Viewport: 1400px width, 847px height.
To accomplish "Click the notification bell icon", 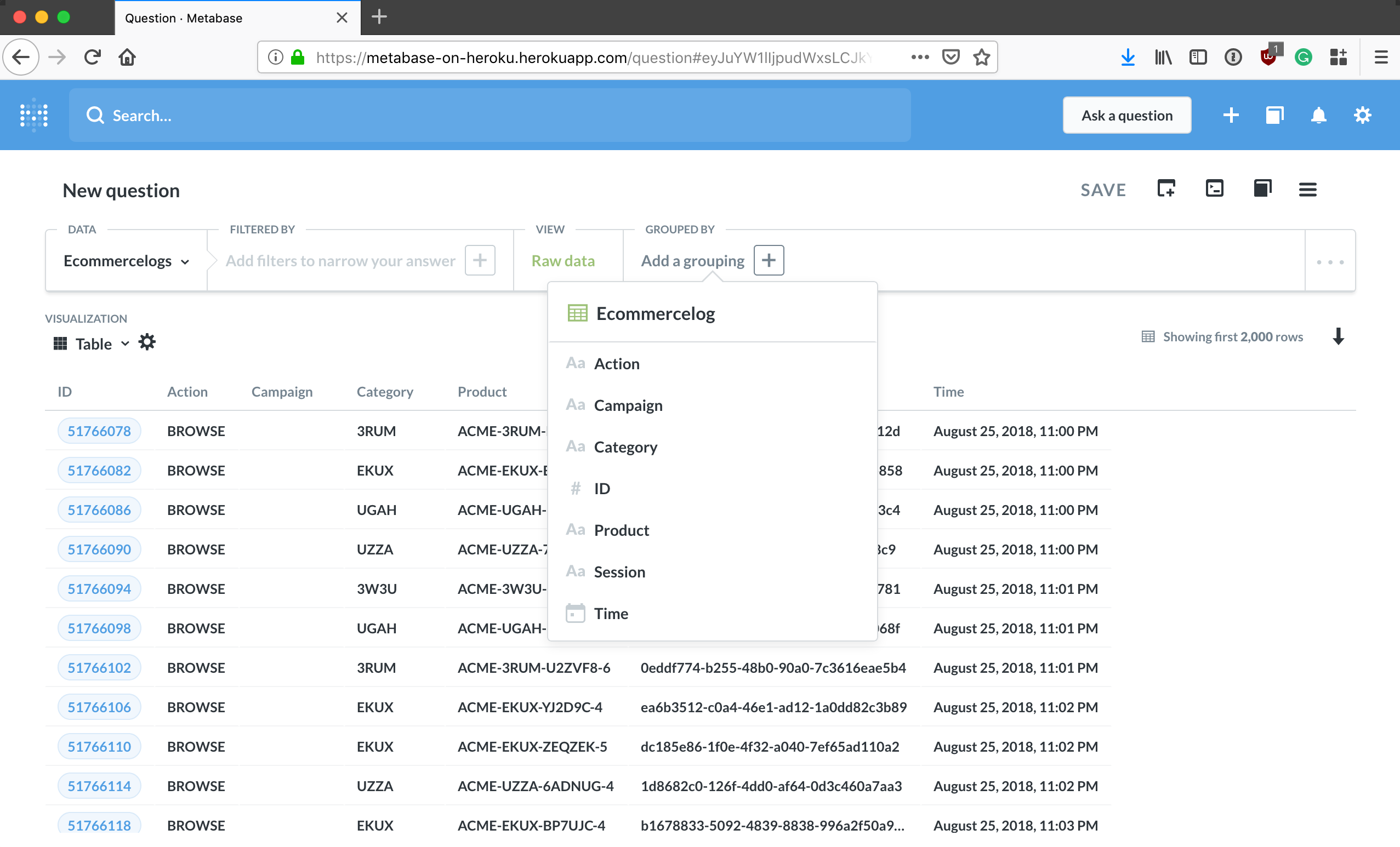I will point(1318,114).
